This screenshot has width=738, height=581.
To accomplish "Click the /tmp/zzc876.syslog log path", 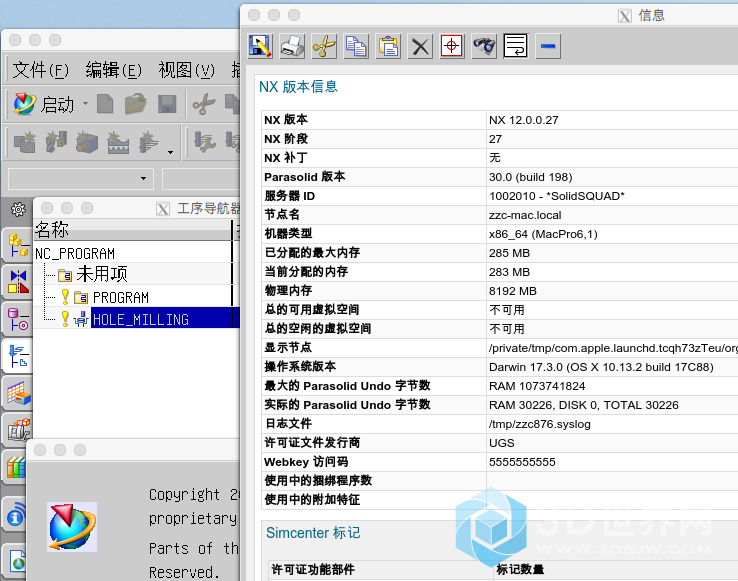I will point(539,424).
